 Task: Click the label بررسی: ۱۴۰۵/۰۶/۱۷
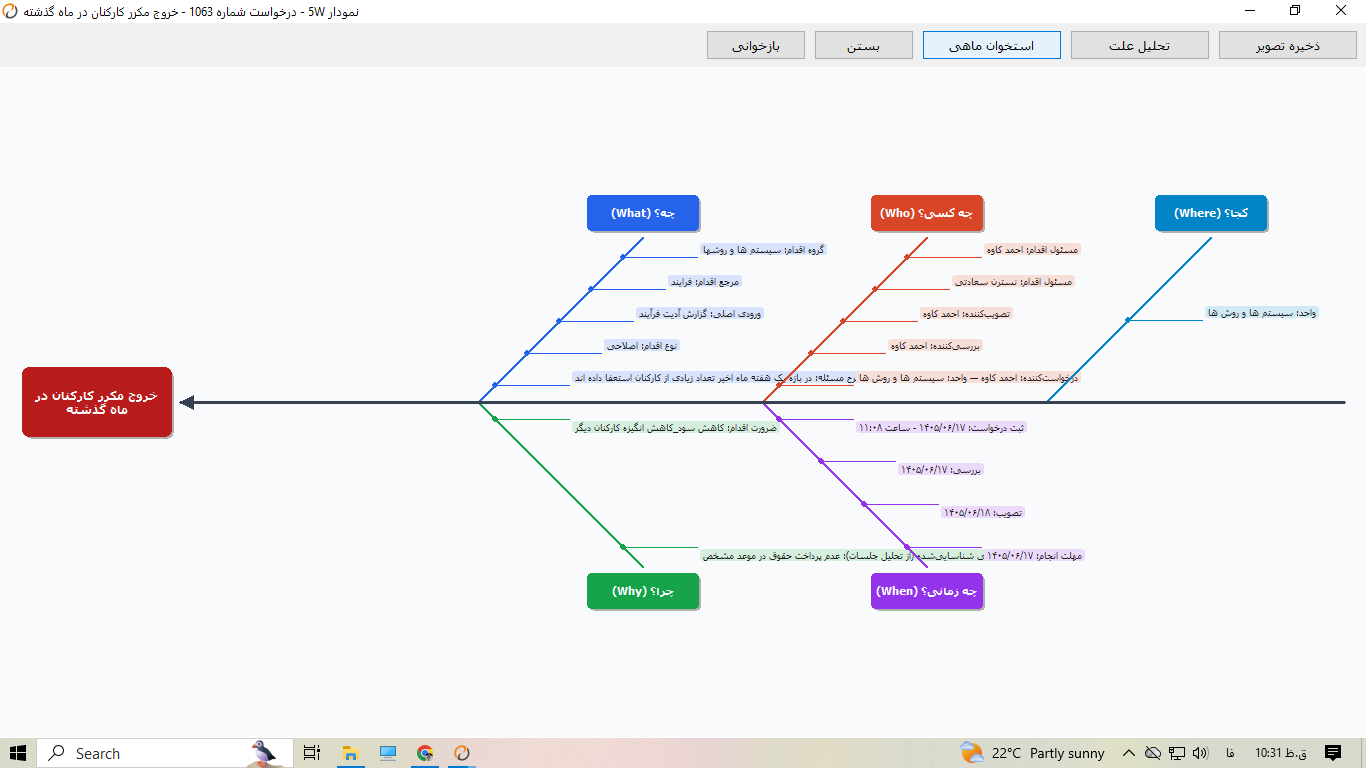942,469
